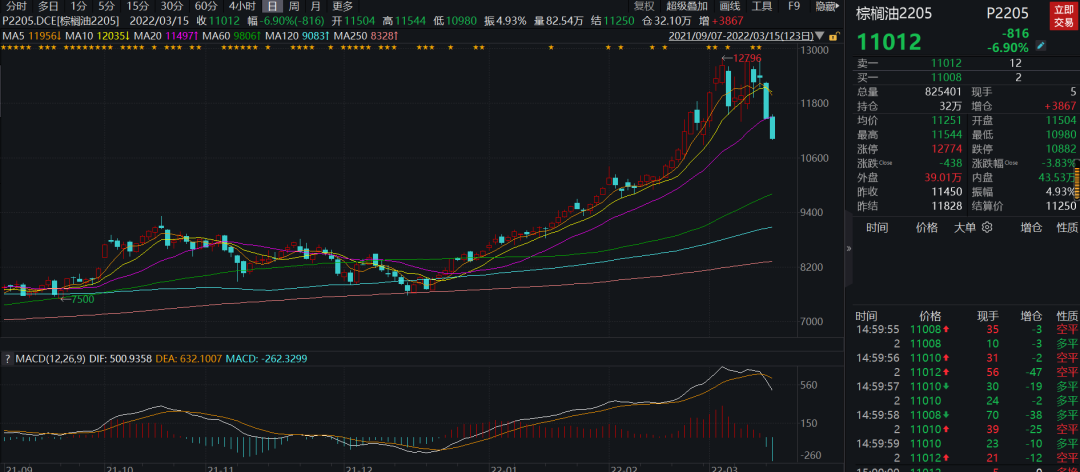The width and height of the screenshot is (1080, 472).
Task: Click the 14:59:55 trade row
Action: click(964, 329)
